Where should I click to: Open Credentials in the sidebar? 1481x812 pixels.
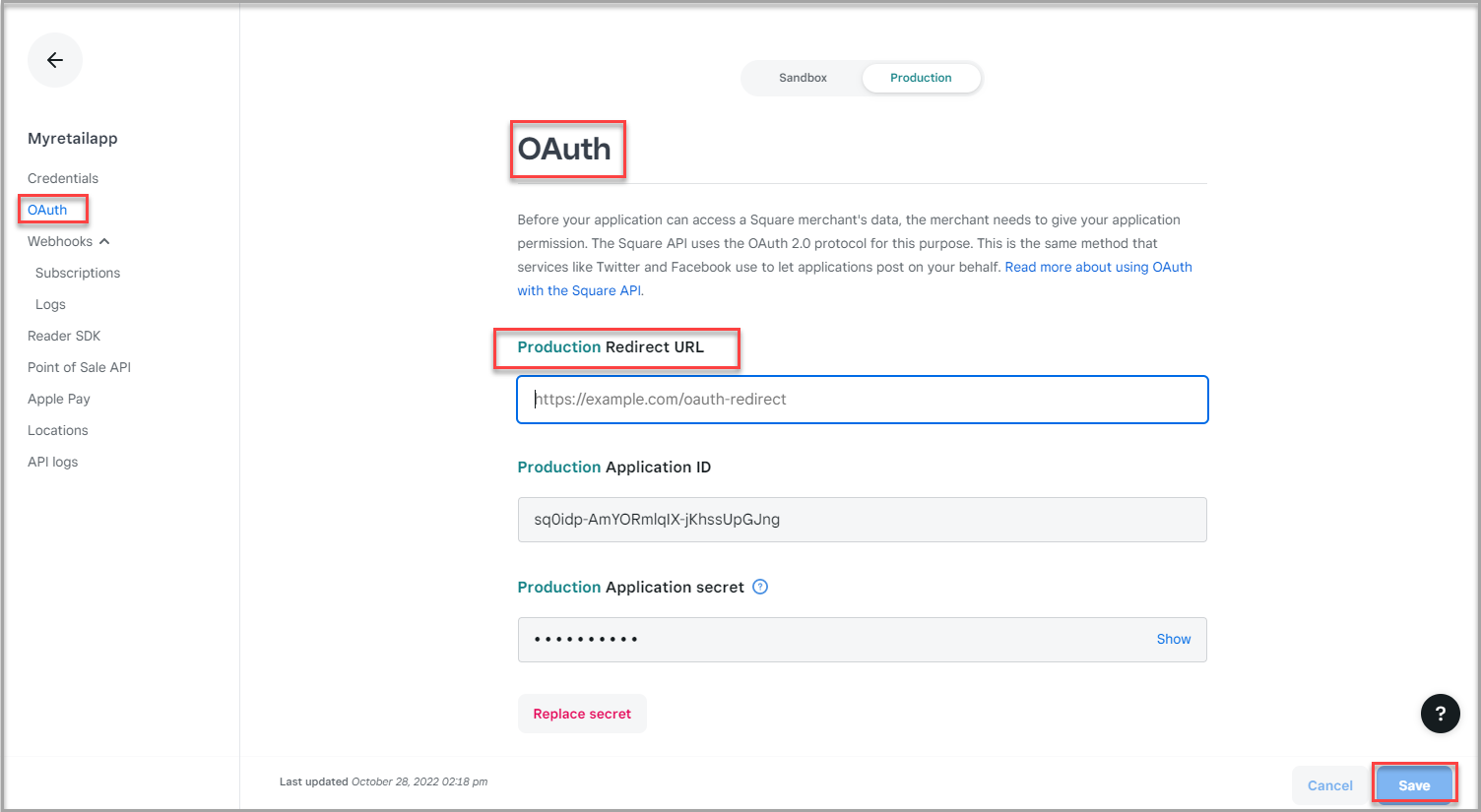pos(63,178)
